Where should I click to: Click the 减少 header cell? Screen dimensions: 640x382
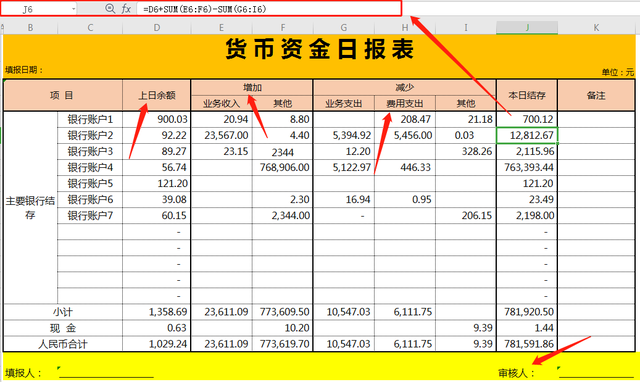(404, 88)
